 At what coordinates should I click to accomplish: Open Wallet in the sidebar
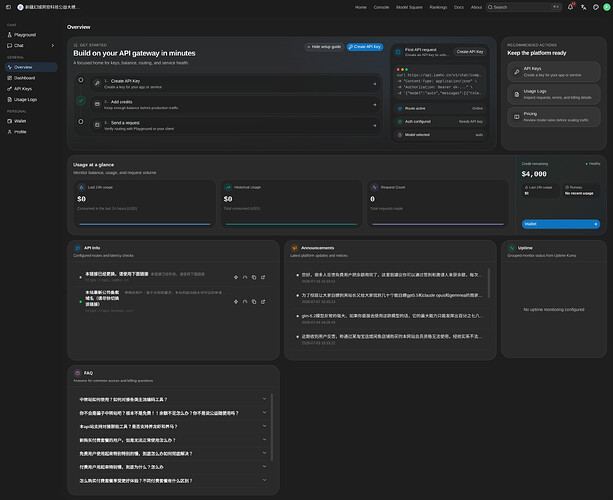pyautogui.click(x=31, y=121)
